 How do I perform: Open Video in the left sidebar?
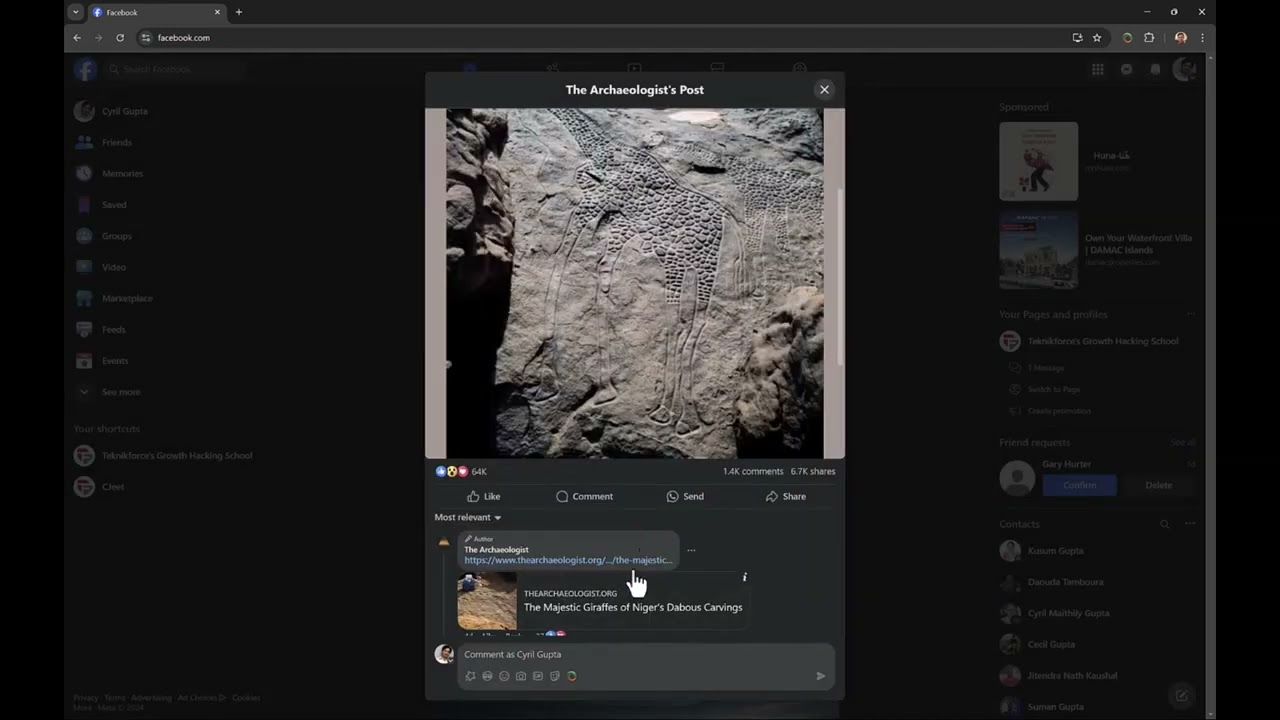coord(100,267)
